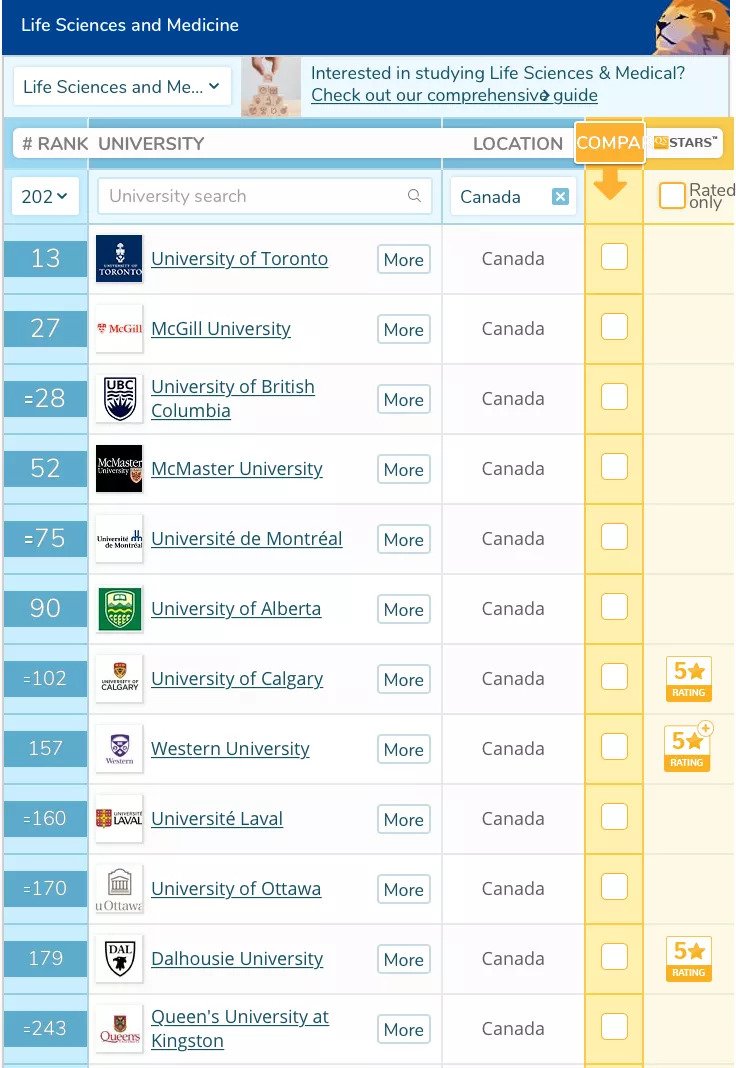Tick compare checkbox for University of Toronto
Viewport: 736px width, 1068px height.
[614, 257]
